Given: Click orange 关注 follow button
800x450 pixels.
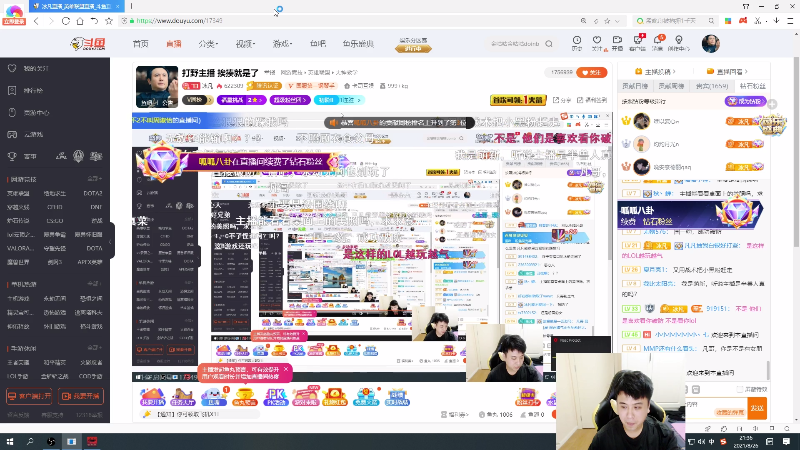Looking at the screenshot, I should (x=592, y=73).
